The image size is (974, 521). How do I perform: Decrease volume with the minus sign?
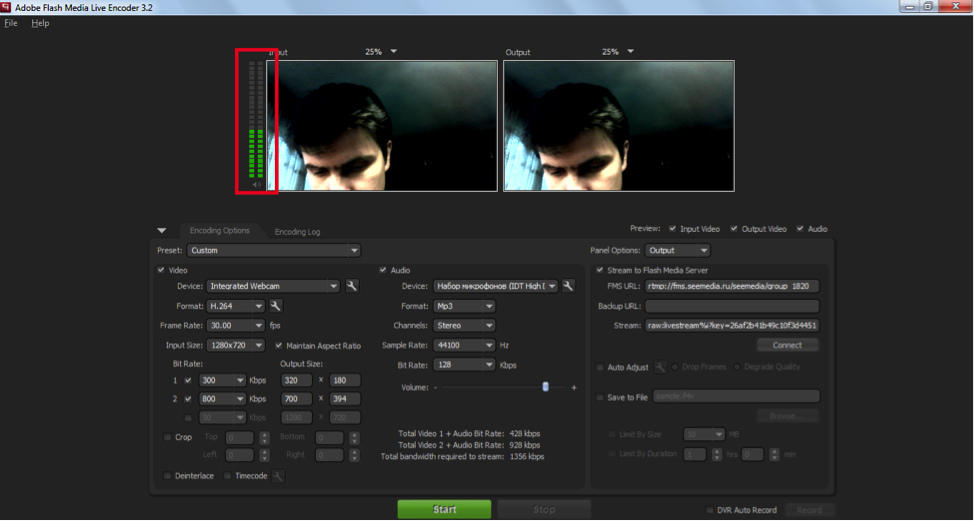tap(435, 387)
